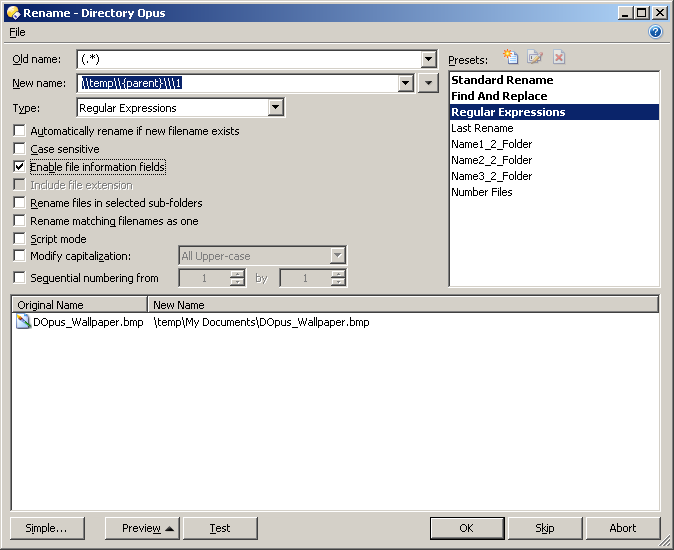Uncheck Enable file information fields
The image size is (674, 550).
pos(20,167)
